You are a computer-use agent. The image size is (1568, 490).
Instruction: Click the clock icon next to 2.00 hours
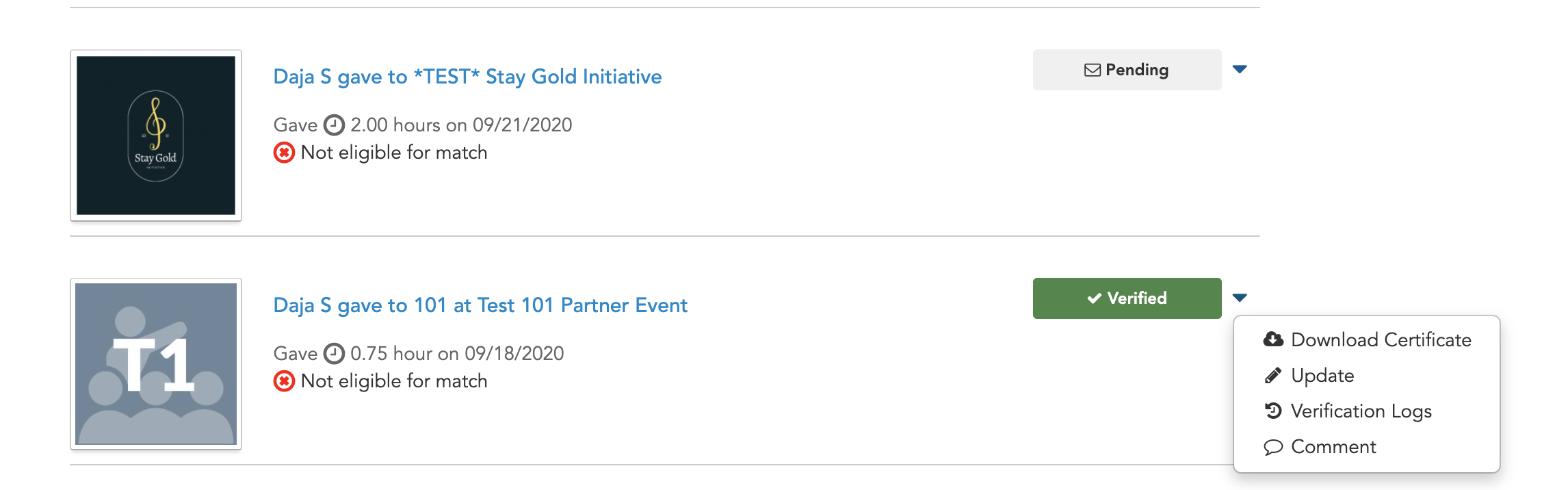334,125
